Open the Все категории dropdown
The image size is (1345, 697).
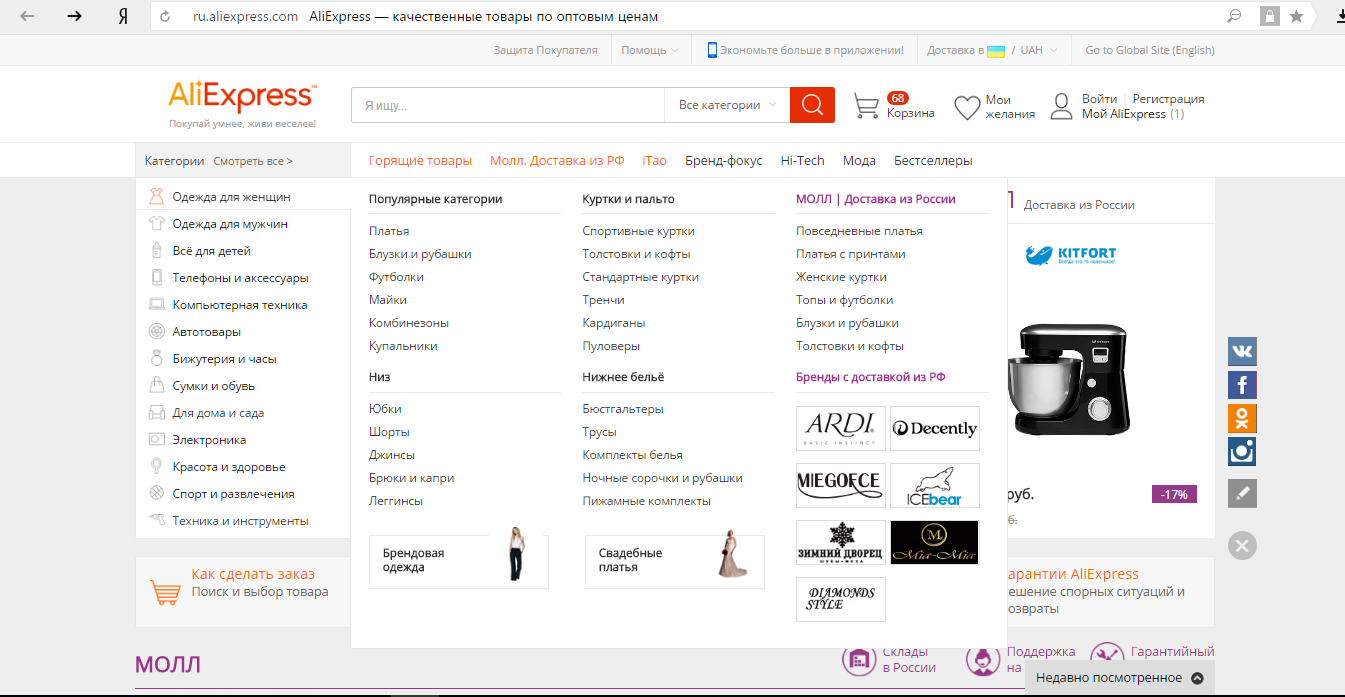[727, 105]
